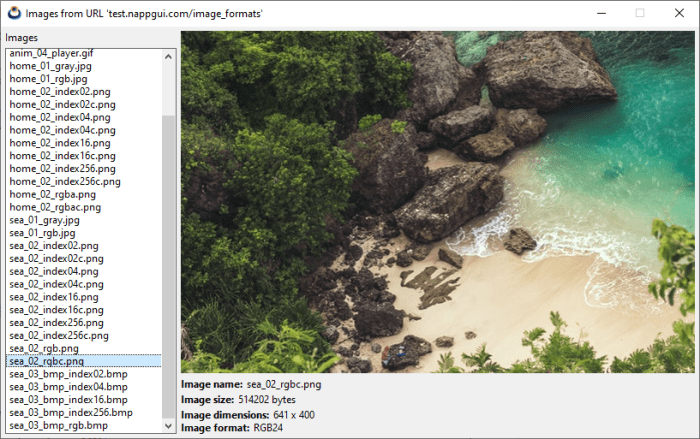Click the list scrollbar down arrow
The image size is (700, 439).
[x=168, y=427]
